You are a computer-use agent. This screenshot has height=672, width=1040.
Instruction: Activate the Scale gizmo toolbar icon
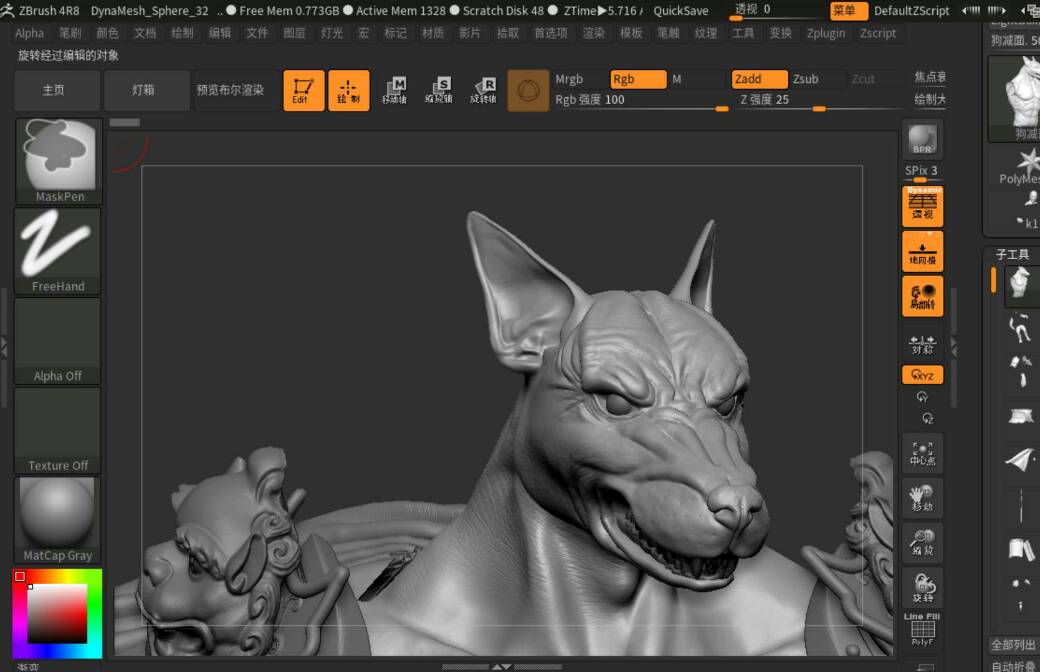click(439, 90)
